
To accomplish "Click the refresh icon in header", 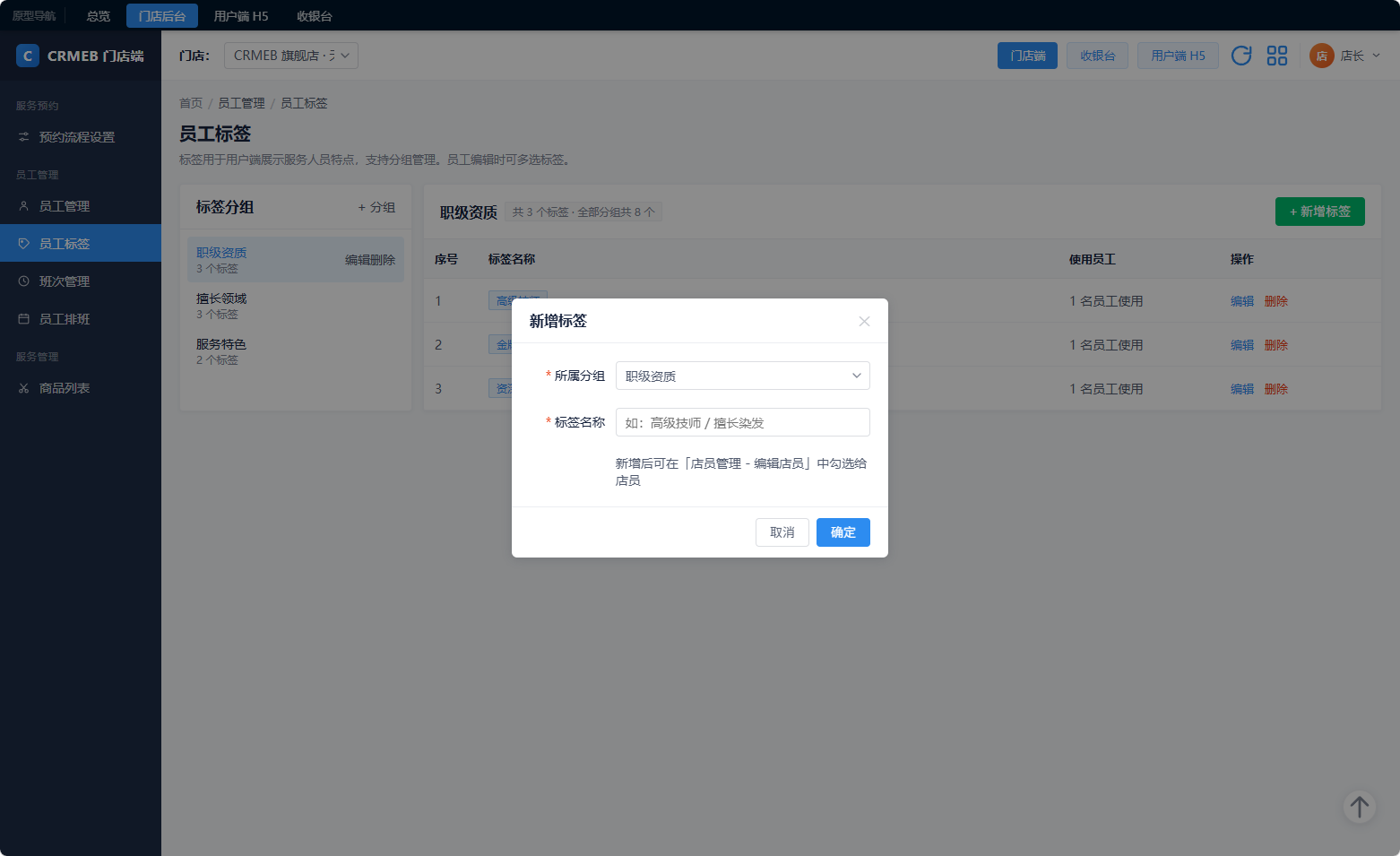I will click(1241, 56).
